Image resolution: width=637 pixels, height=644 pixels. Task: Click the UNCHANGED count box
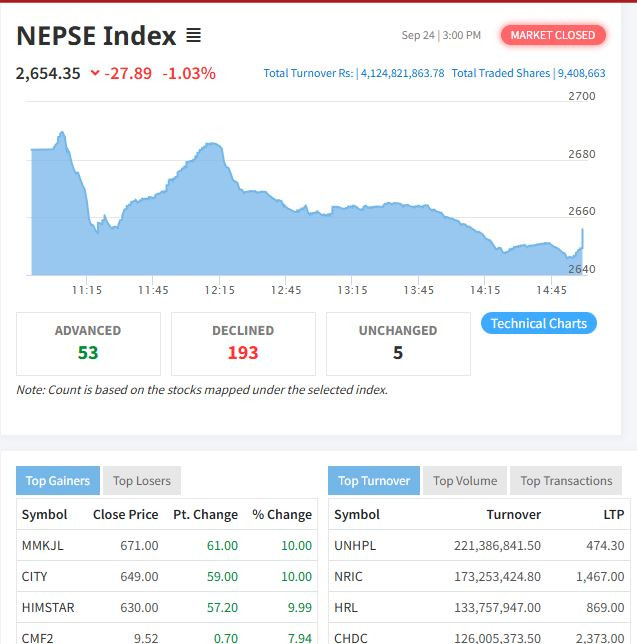point(398,343)
